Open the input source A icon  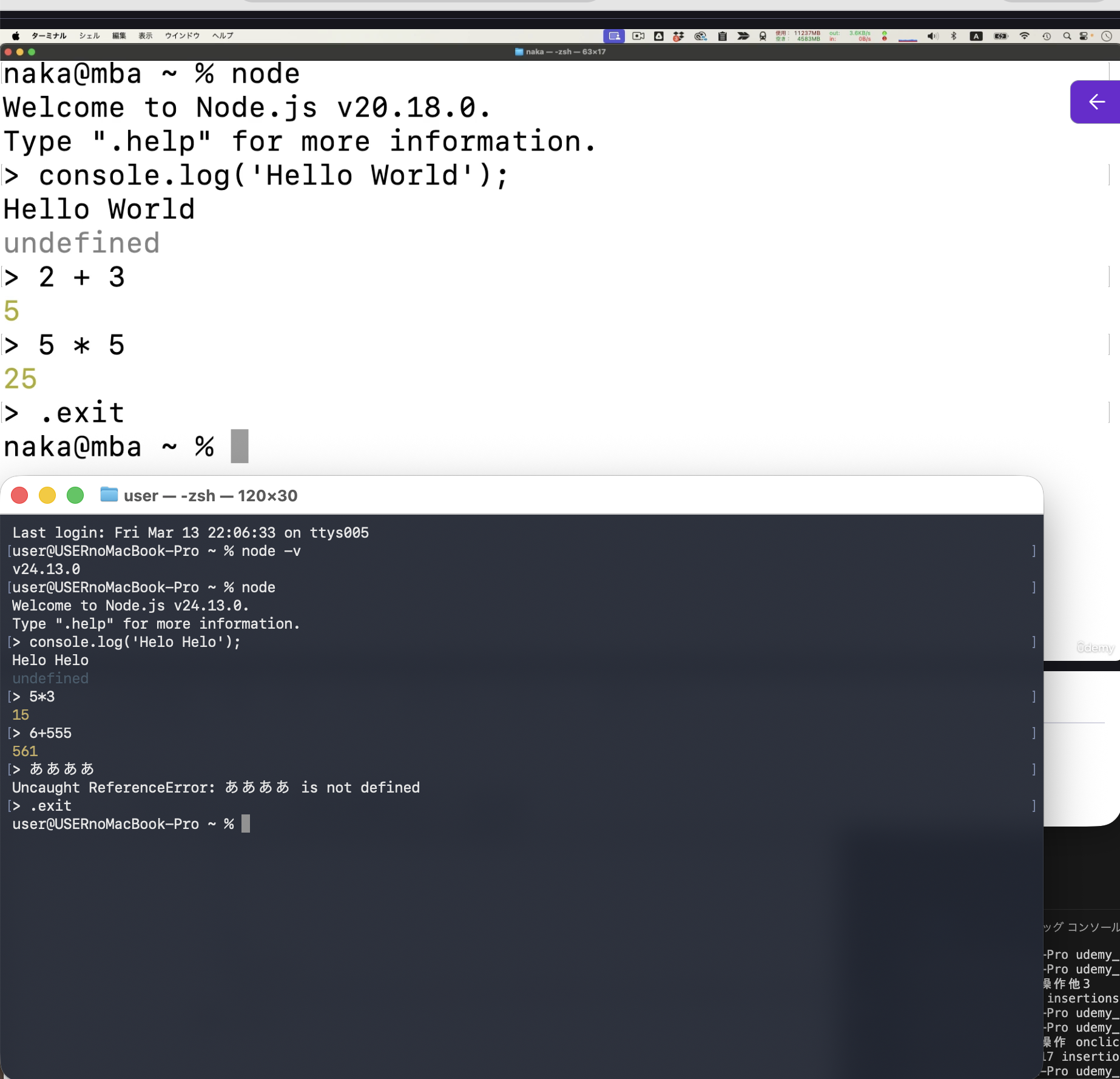(x=976, y=36)
